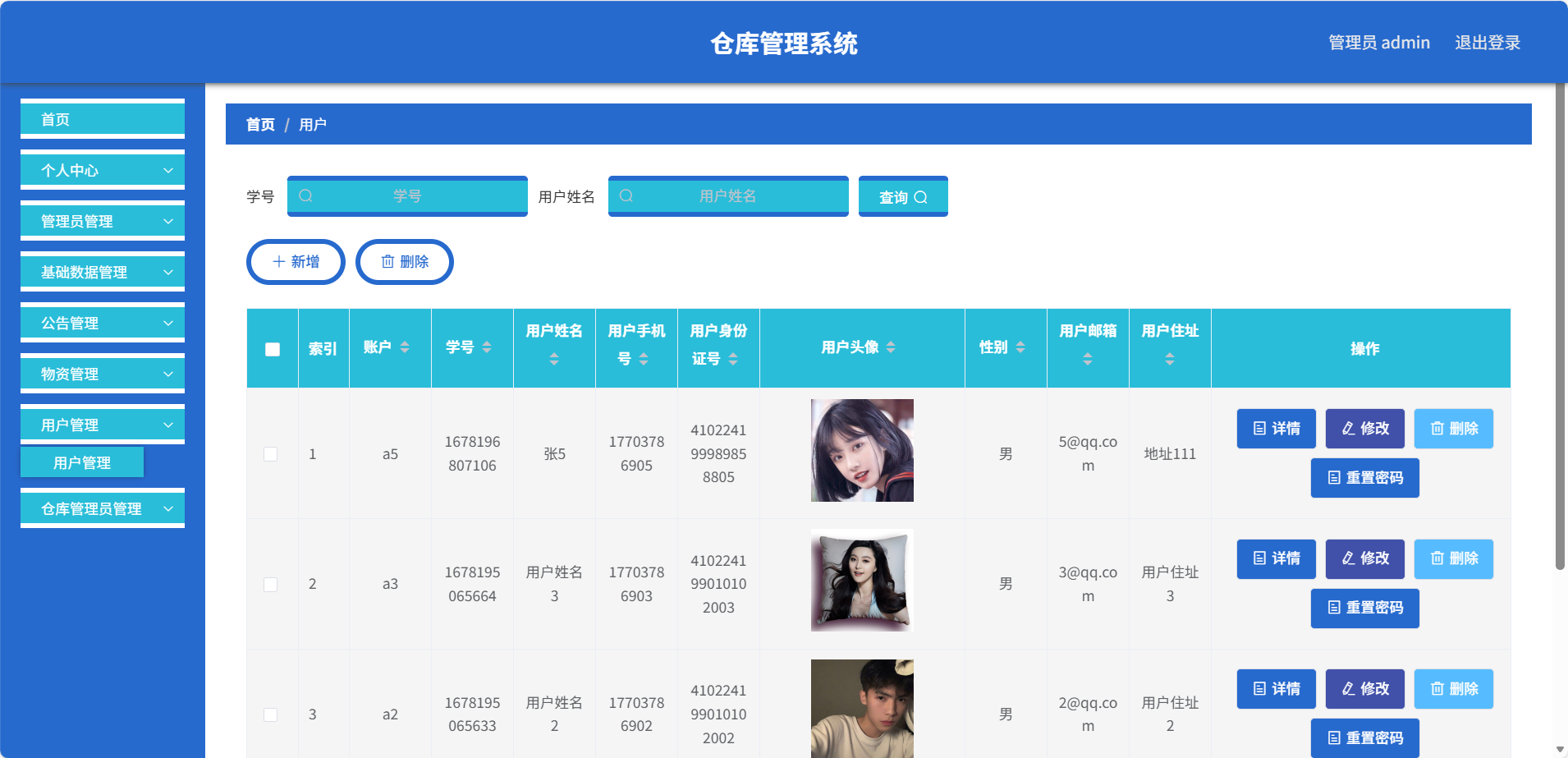Select the checkbox for row a2
The height and width of the screenshot is (758, 1568).
coord(270,714)
